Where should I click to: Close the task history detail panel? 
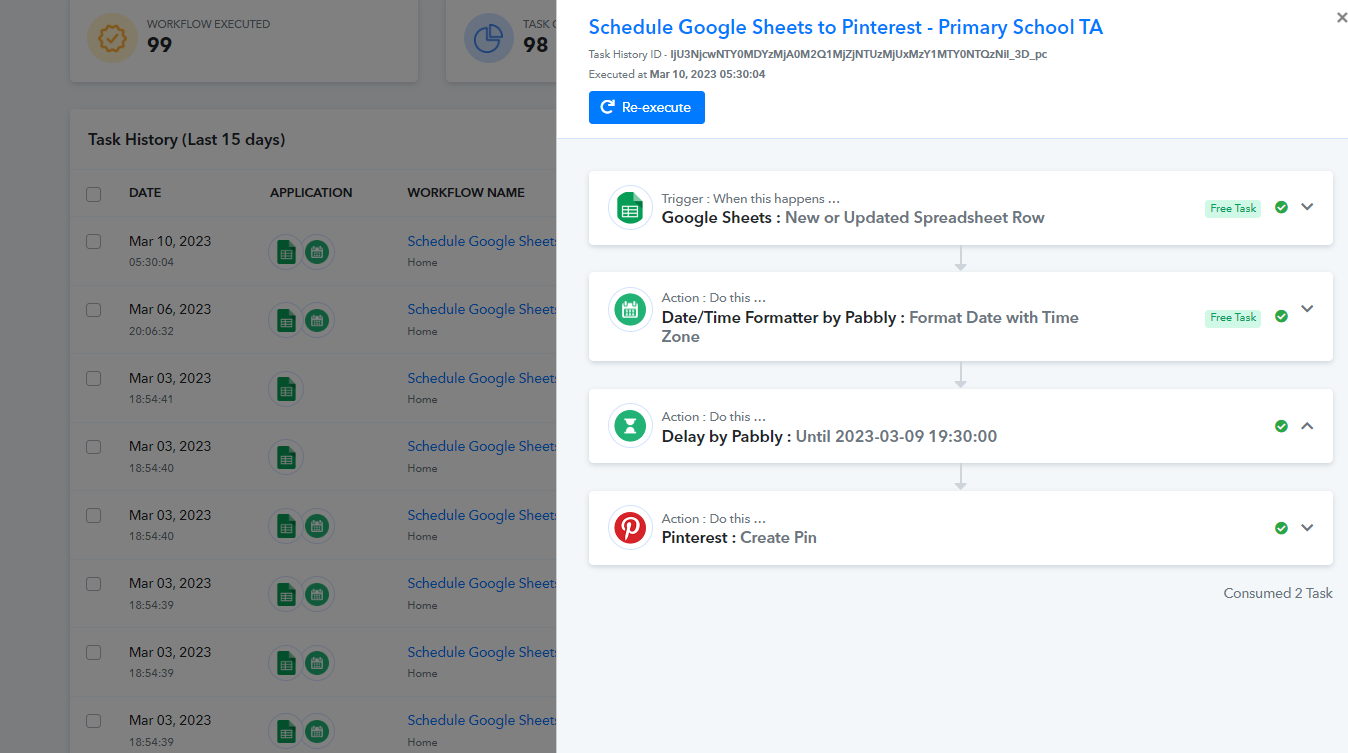[1341, 18]
